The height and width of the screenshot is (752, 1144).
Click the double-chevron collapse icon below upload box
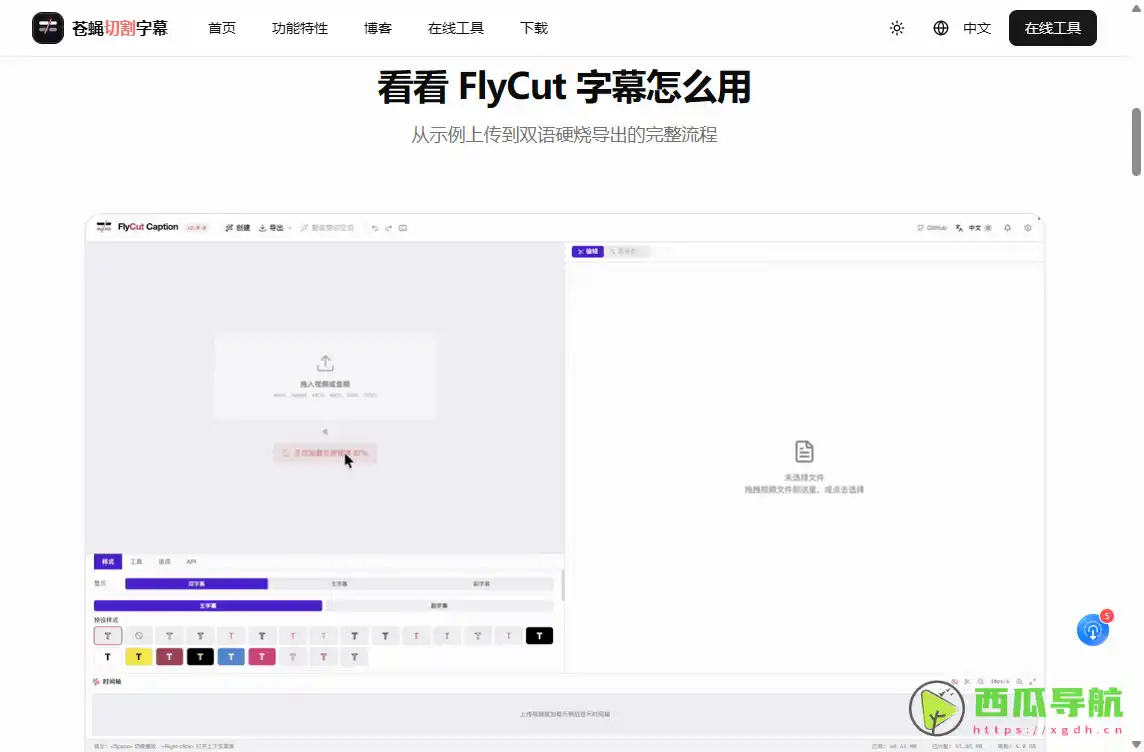pyautogui.click(x=325, y=432)
